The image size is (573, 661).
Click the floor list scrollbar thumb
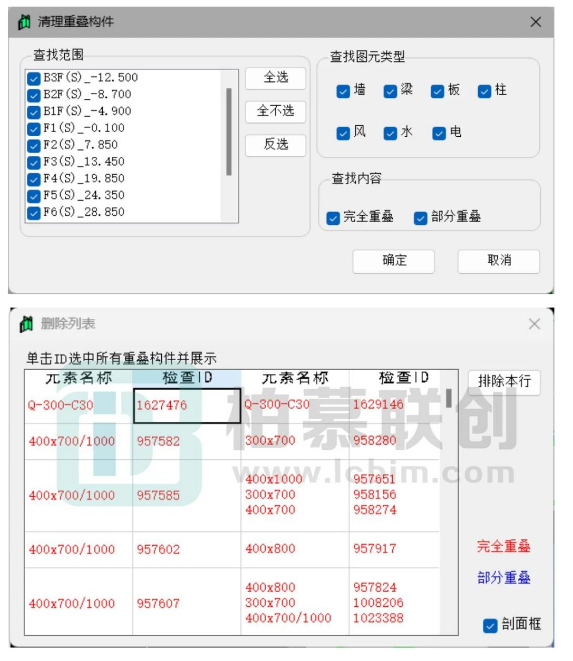tap(229, 132)
